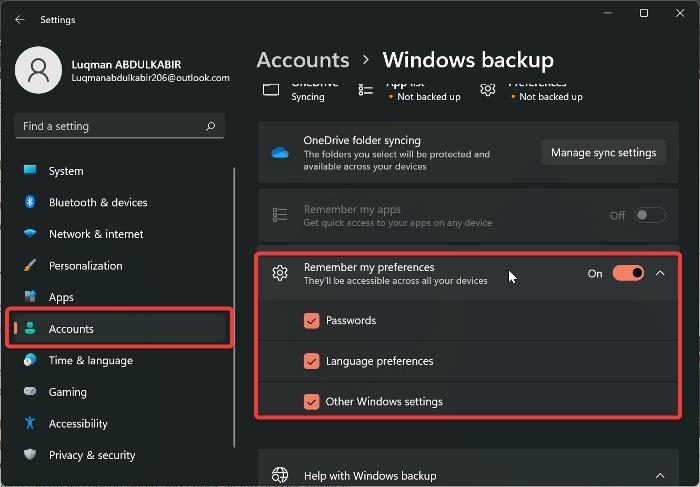Click the Gaming controller icon

(30, 391)
